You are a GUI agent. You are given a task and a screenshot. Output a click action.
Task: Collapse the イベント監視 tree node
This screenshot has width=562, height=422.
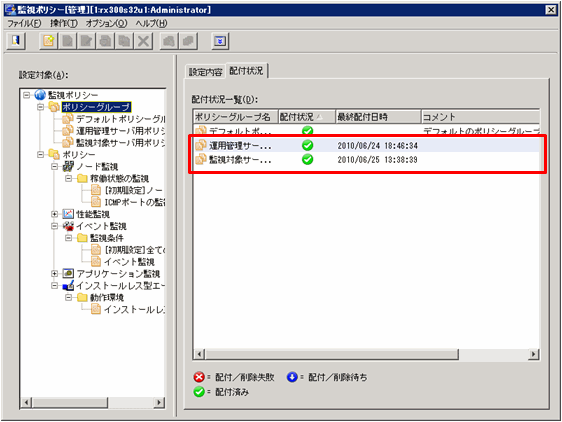click(x=54, y=226)
